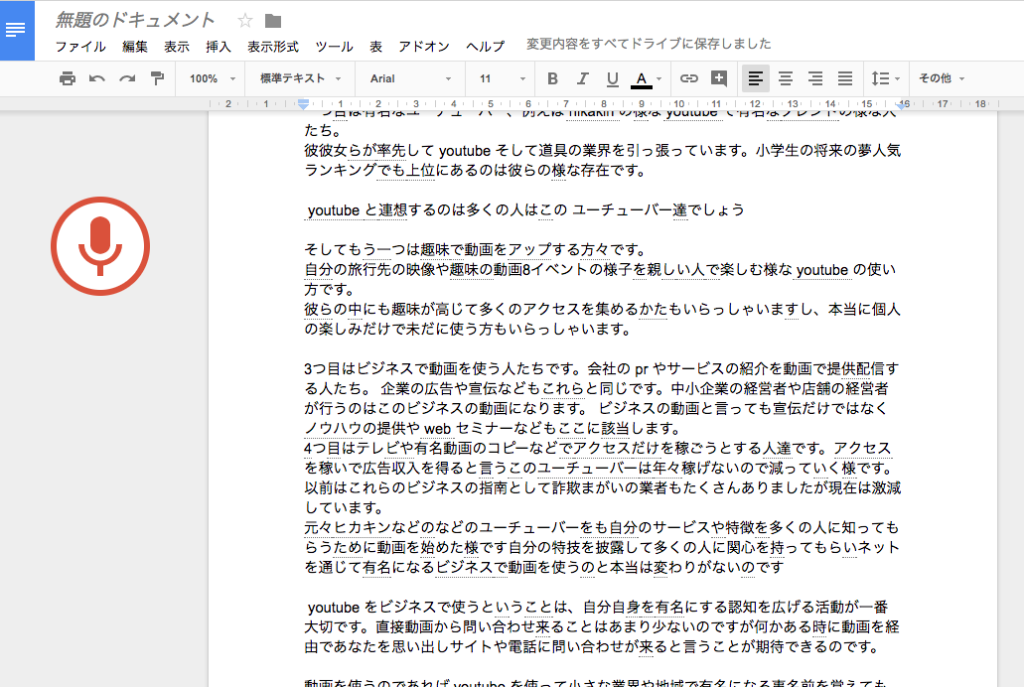The width and height of the screenshot is (1024, 687).
Task: Expand the font size 11 dropdown
Action: coord(500,78)
